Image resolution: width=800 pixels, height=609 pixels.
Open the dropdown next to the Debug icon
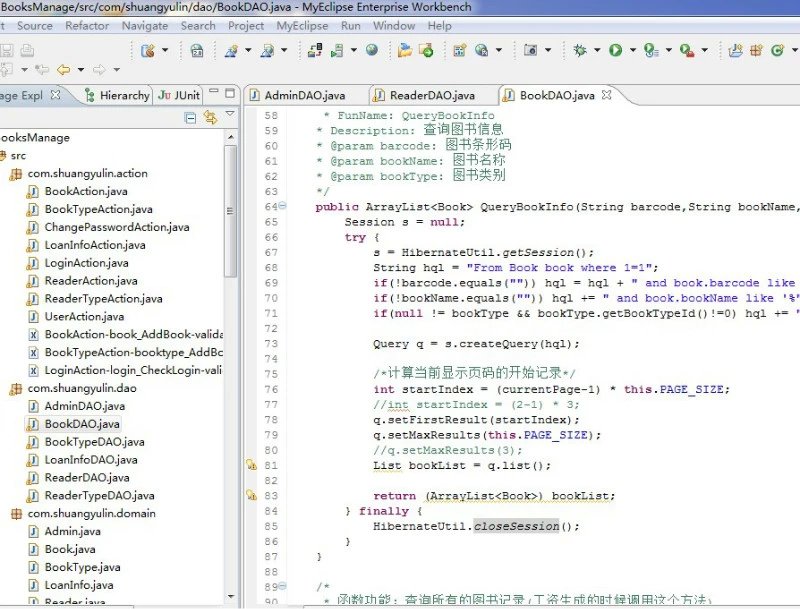click(x=597, y=50)
